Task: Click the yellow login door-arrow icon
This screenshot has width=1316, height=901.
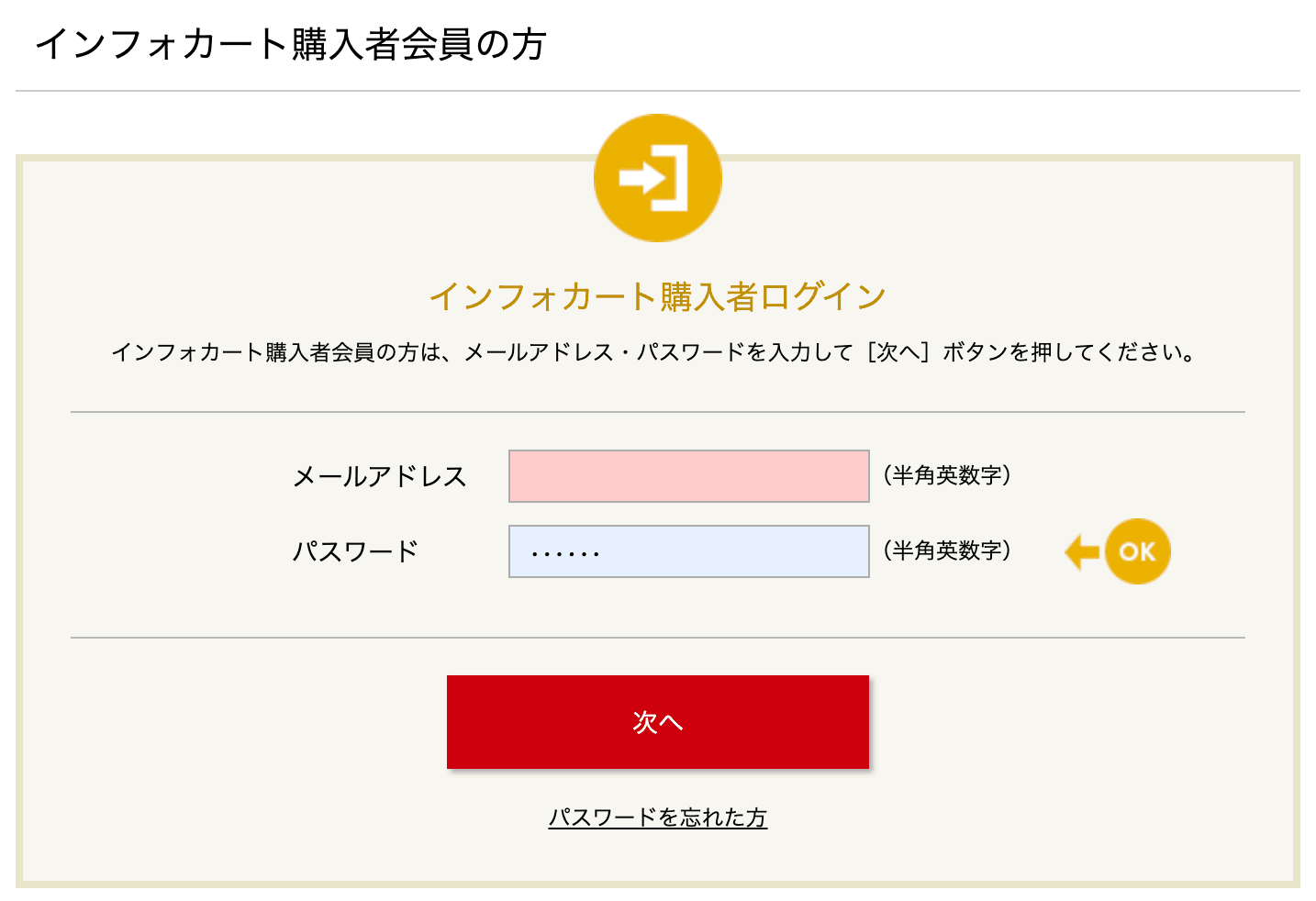Action: [657, 178]
